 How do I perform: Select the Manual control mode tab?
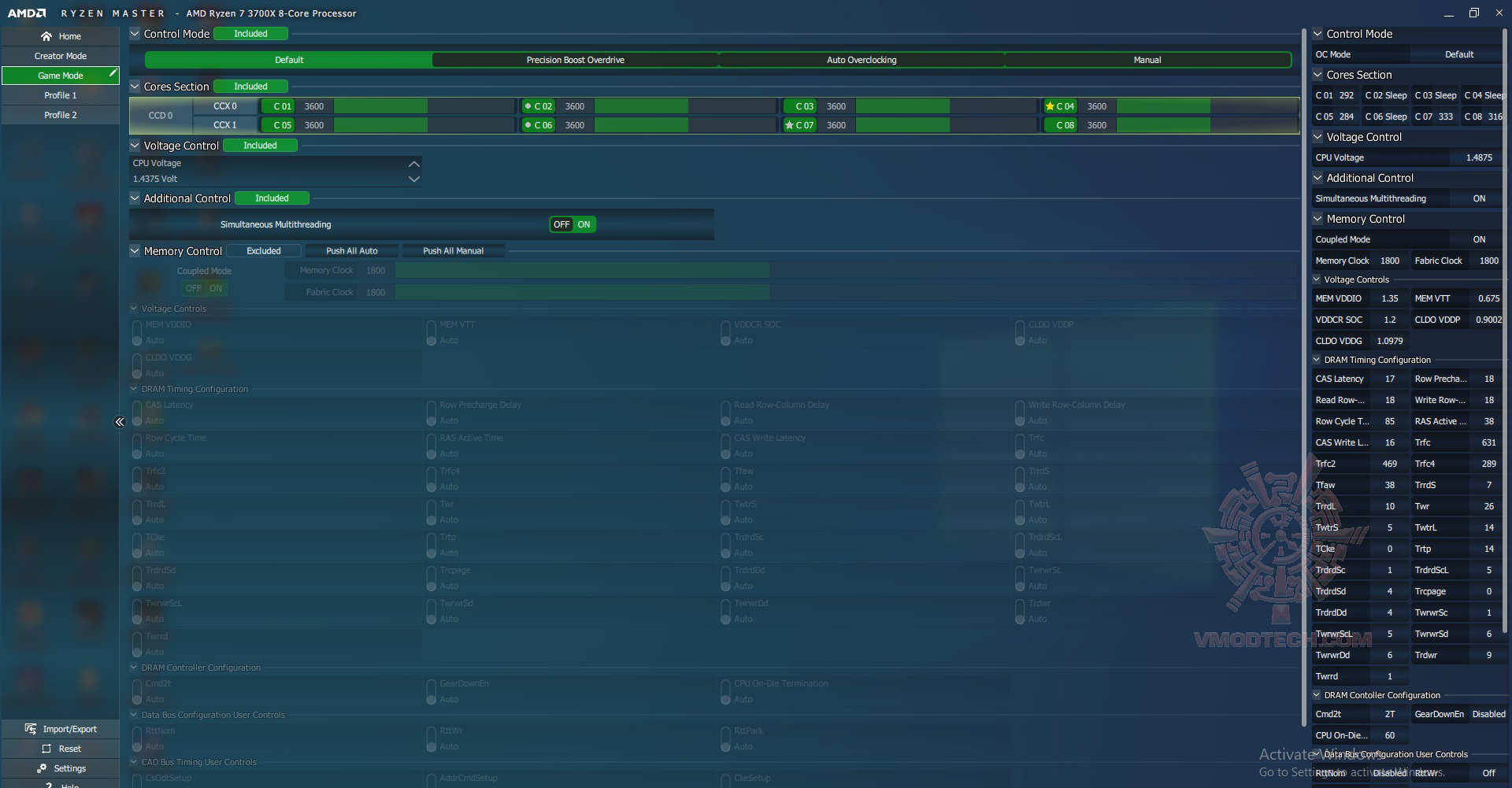[x=1147, y=60]
